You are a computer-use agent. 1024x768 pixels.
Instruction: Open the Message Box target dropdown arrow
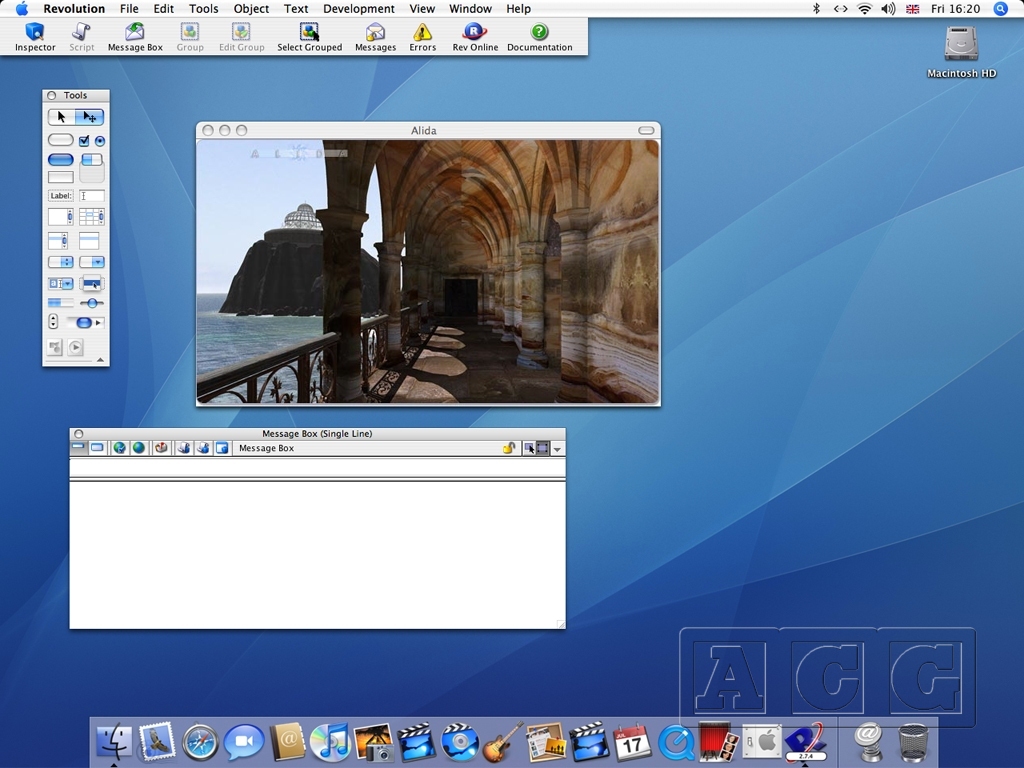tap(557, 449)
